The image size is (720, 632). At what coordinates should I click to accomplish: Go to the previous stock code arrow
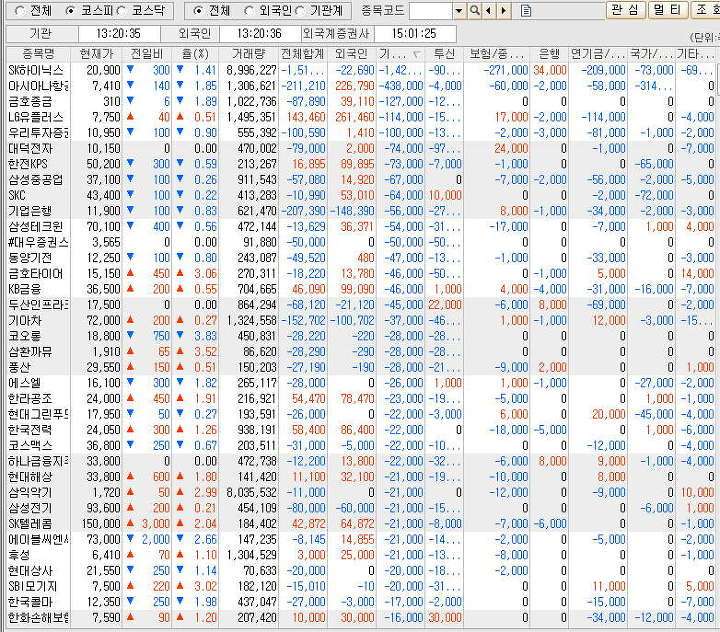click(x=489, y=10)
